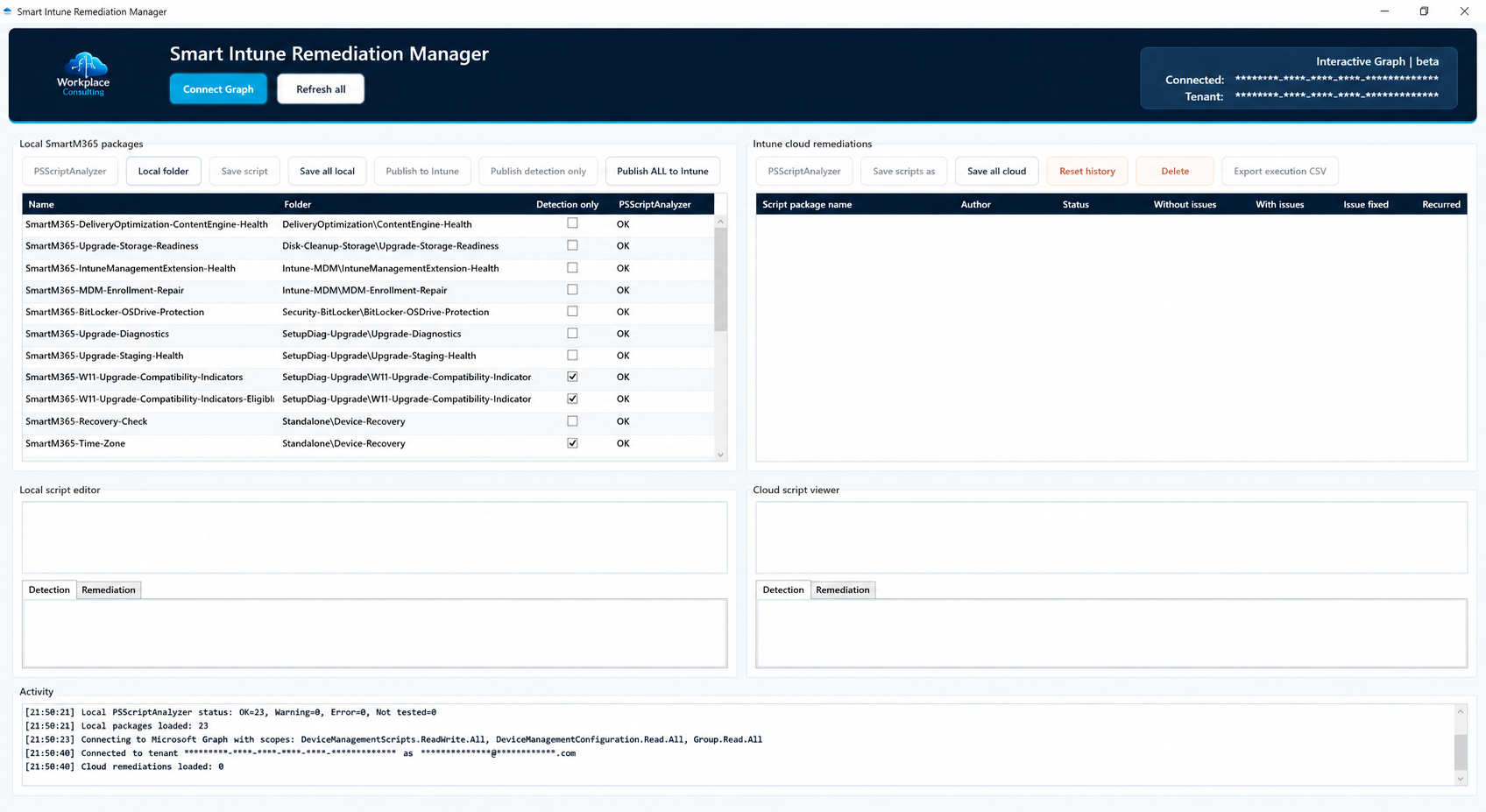The width and height of the screenshot is (1486, 812).
Task: Choose the Local folder button
Action: pos(163,171)
